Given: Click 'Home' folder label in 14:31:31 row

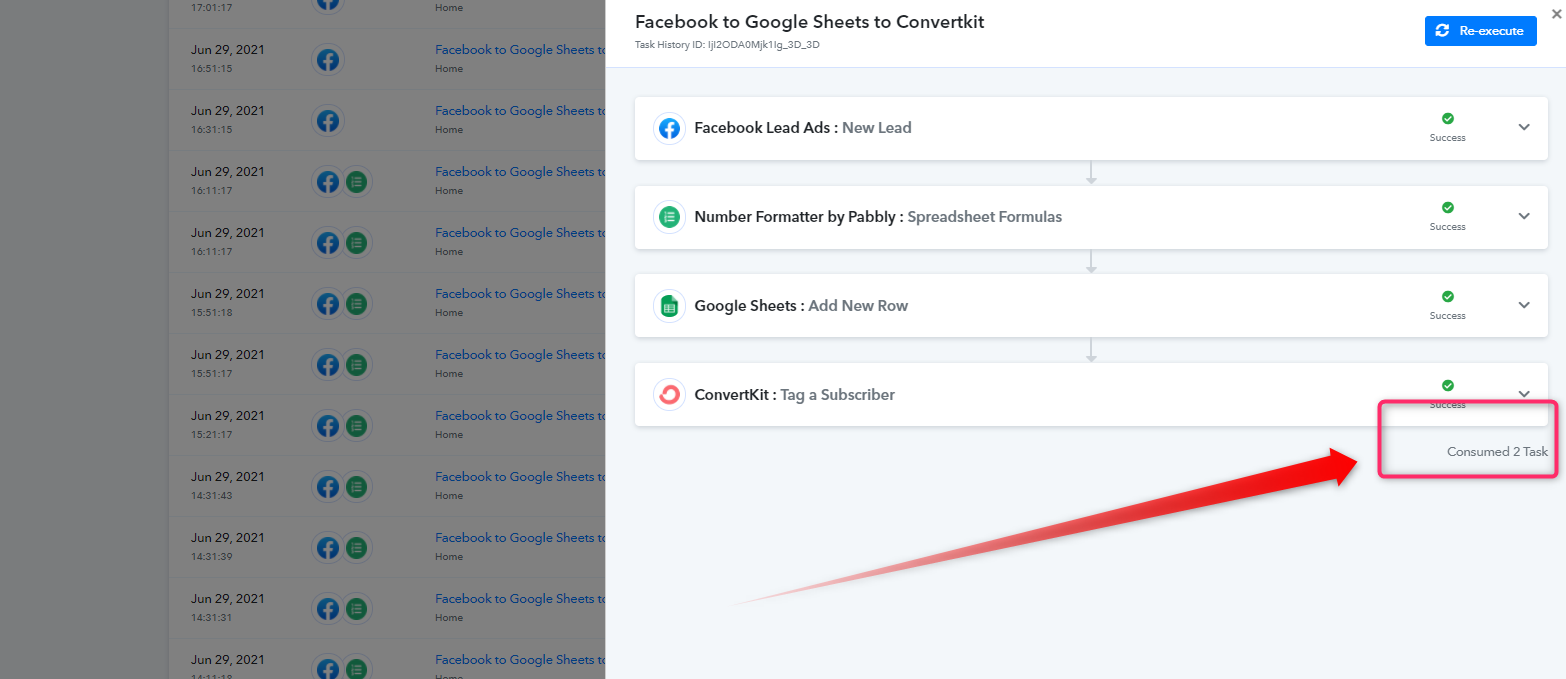Looking at the screenshot, I should click(449, 618).
